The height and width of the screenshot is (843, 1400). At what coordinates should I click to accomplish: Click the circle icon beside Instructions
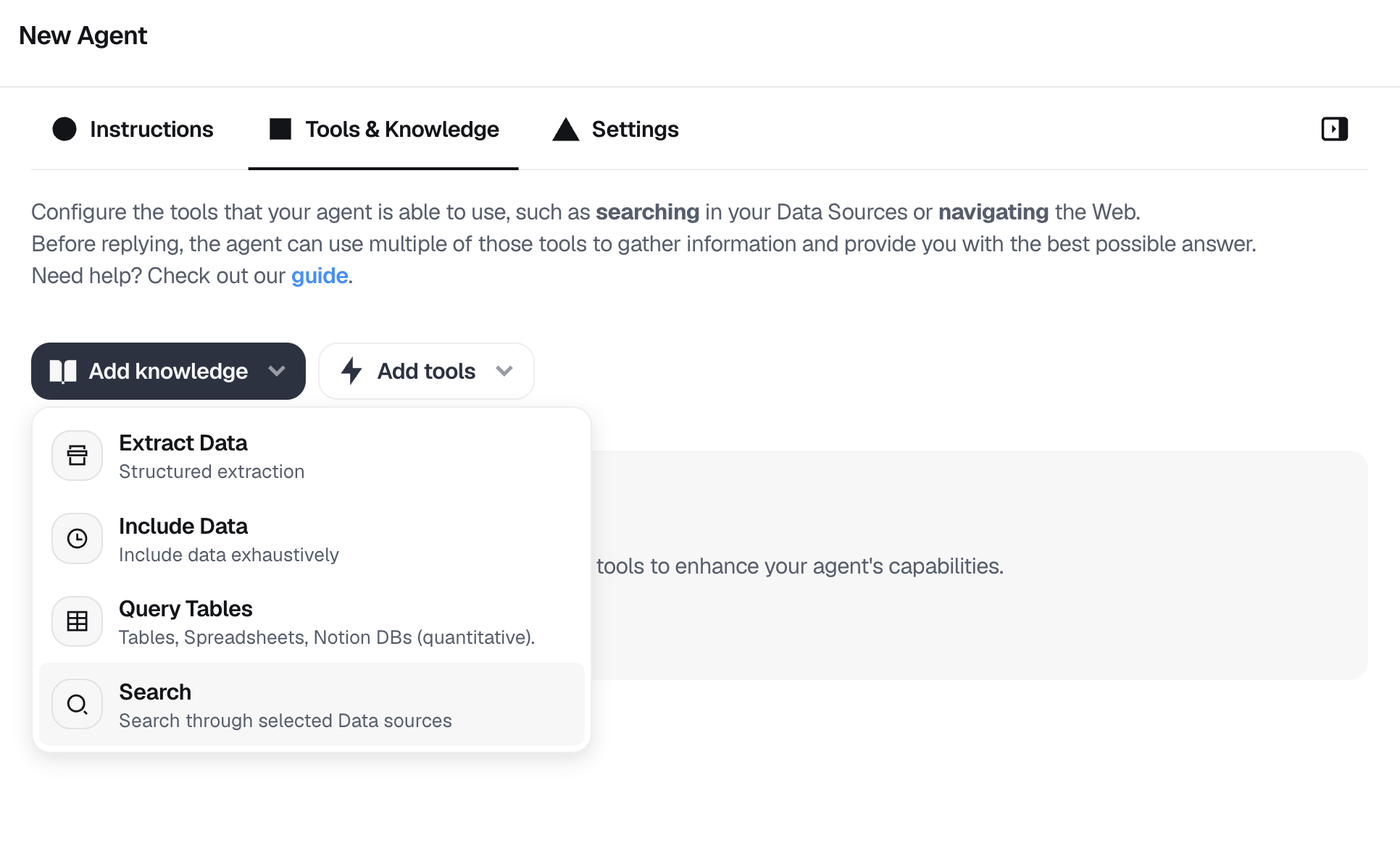click(64, 129)
